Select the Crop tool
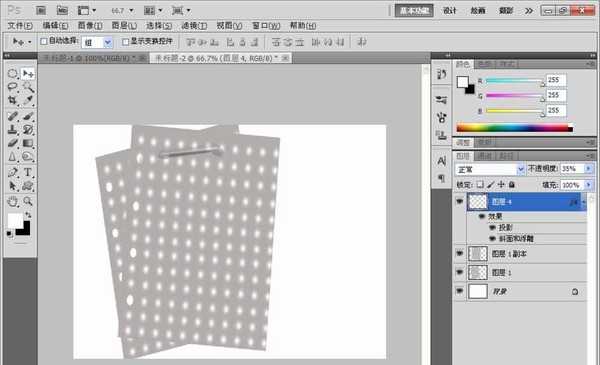Screen dimensions: 600x365 [x=13, y=101]
